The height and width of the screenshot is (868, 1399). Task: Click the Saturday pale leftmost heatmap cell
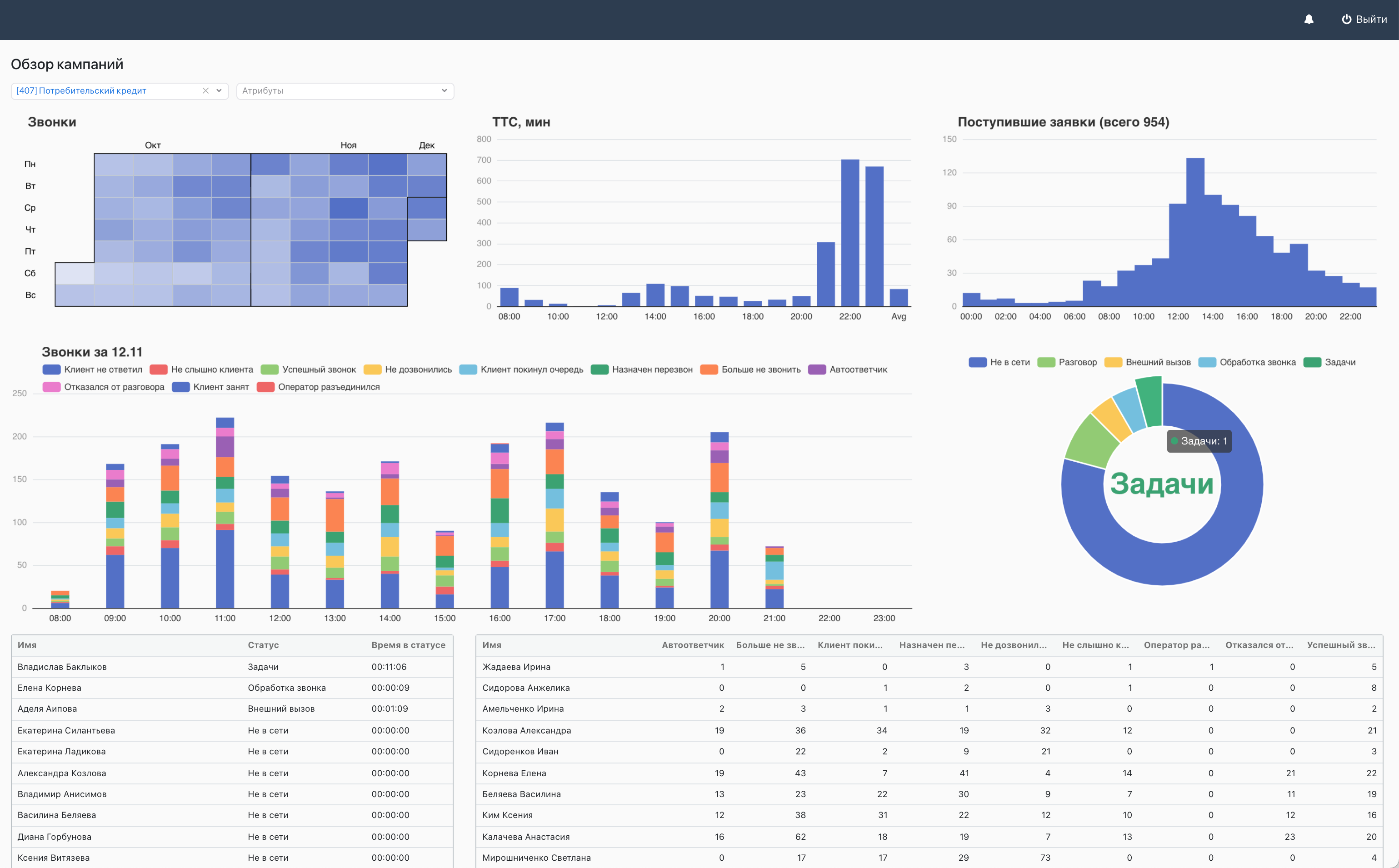click(x=75, y=274)
